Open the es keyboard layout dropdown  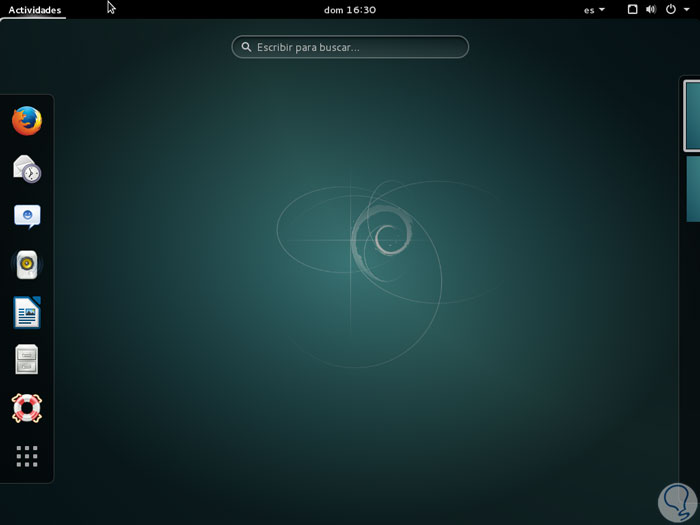click(x=594, y=10)
